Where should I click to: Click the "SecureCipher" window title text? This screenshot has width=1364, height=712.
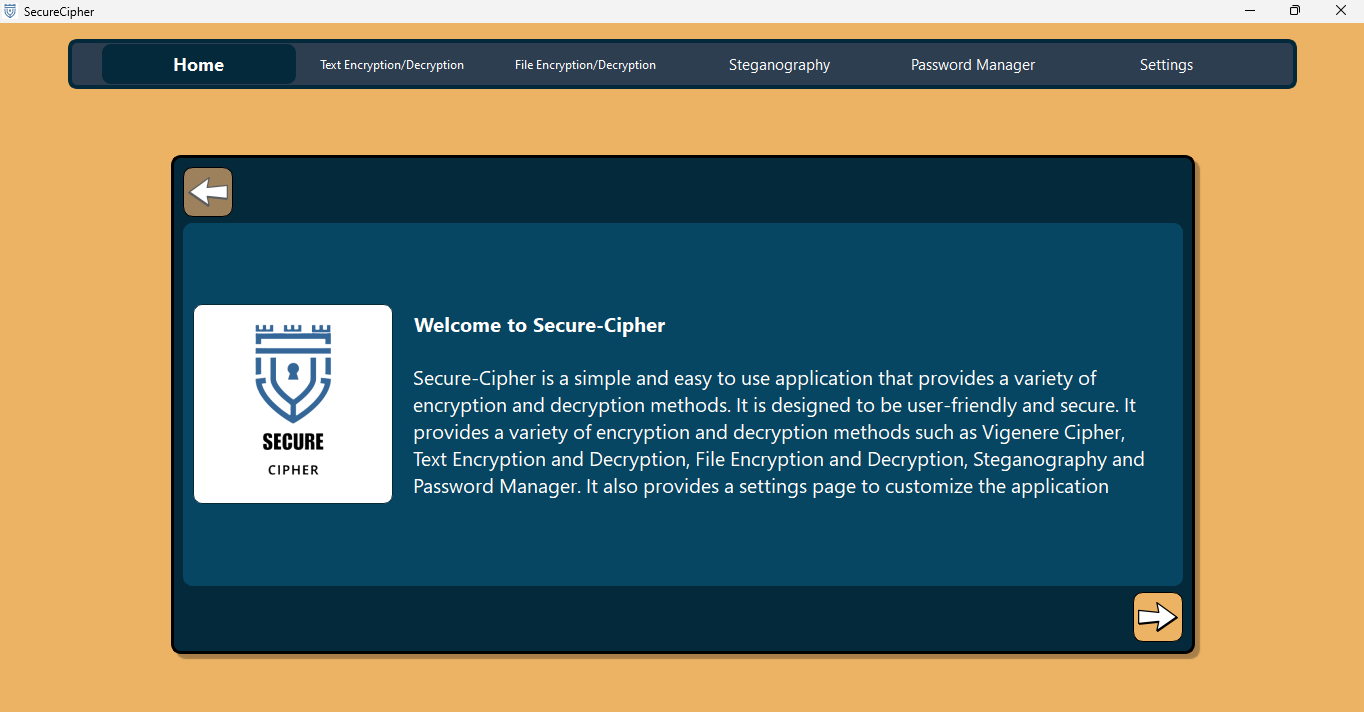point(59,12)
